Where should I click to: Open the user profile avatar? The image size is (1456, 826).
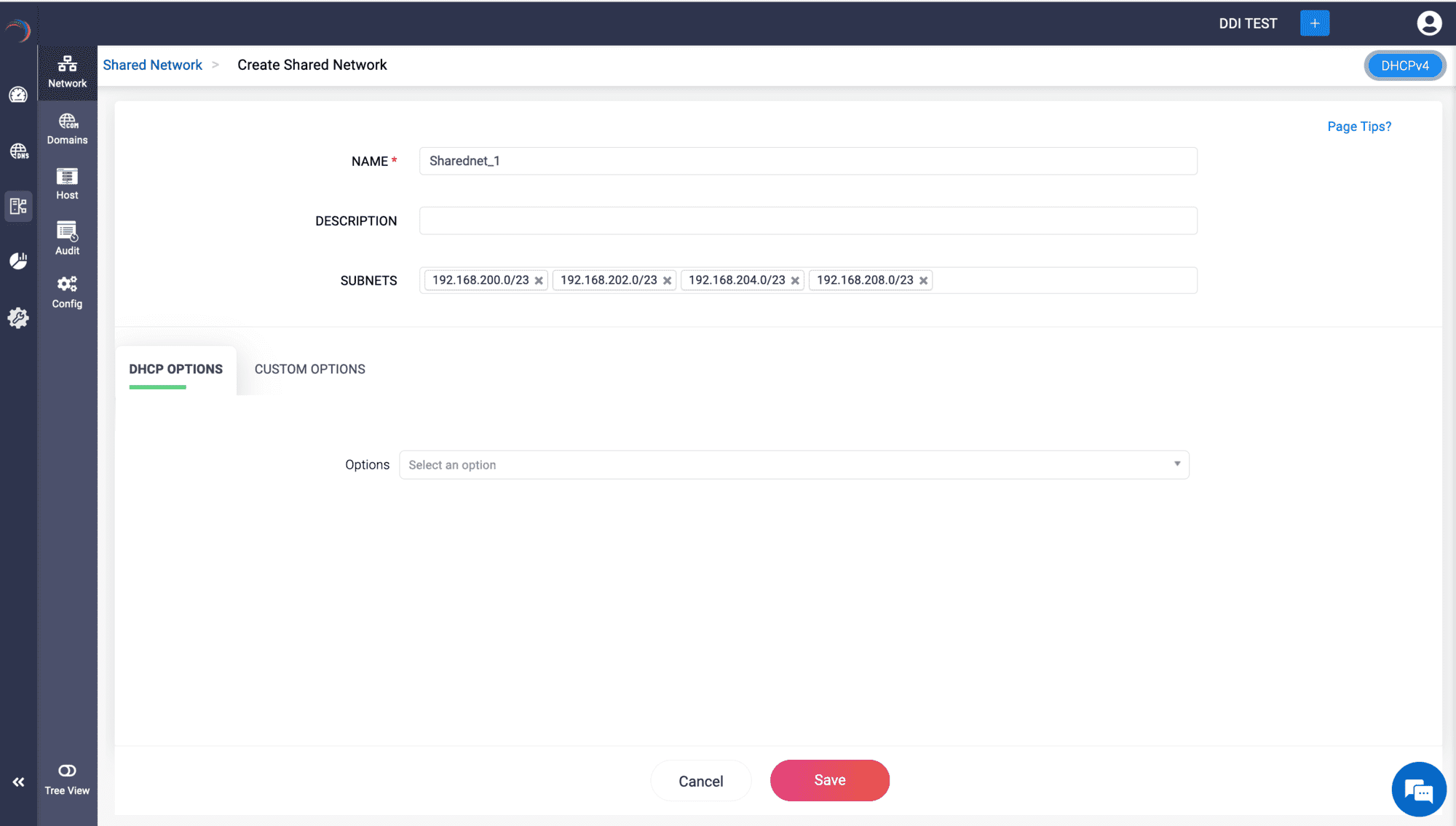[x=1428, y=23]
